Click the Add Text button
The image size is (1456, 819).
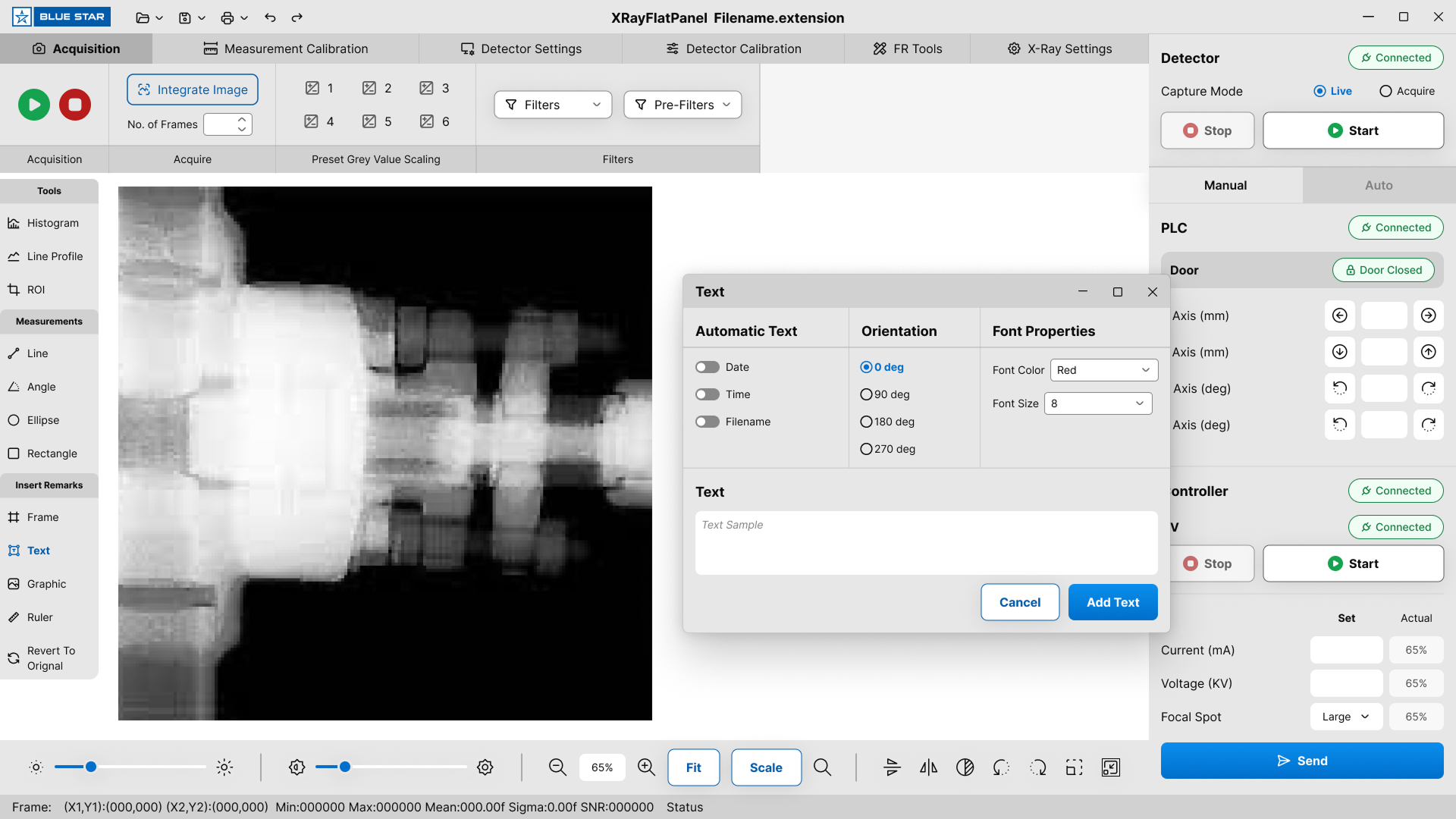(x=1112, y=602)
